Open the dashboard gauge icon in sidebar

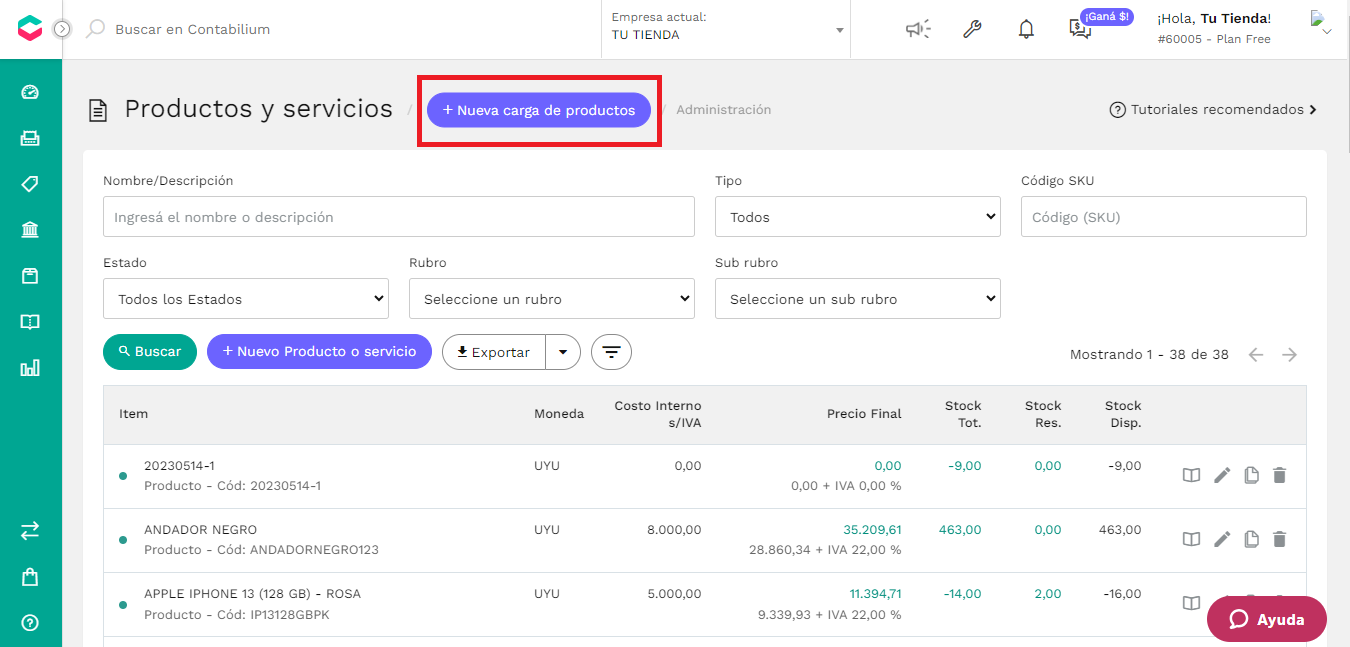pos(30,92)
